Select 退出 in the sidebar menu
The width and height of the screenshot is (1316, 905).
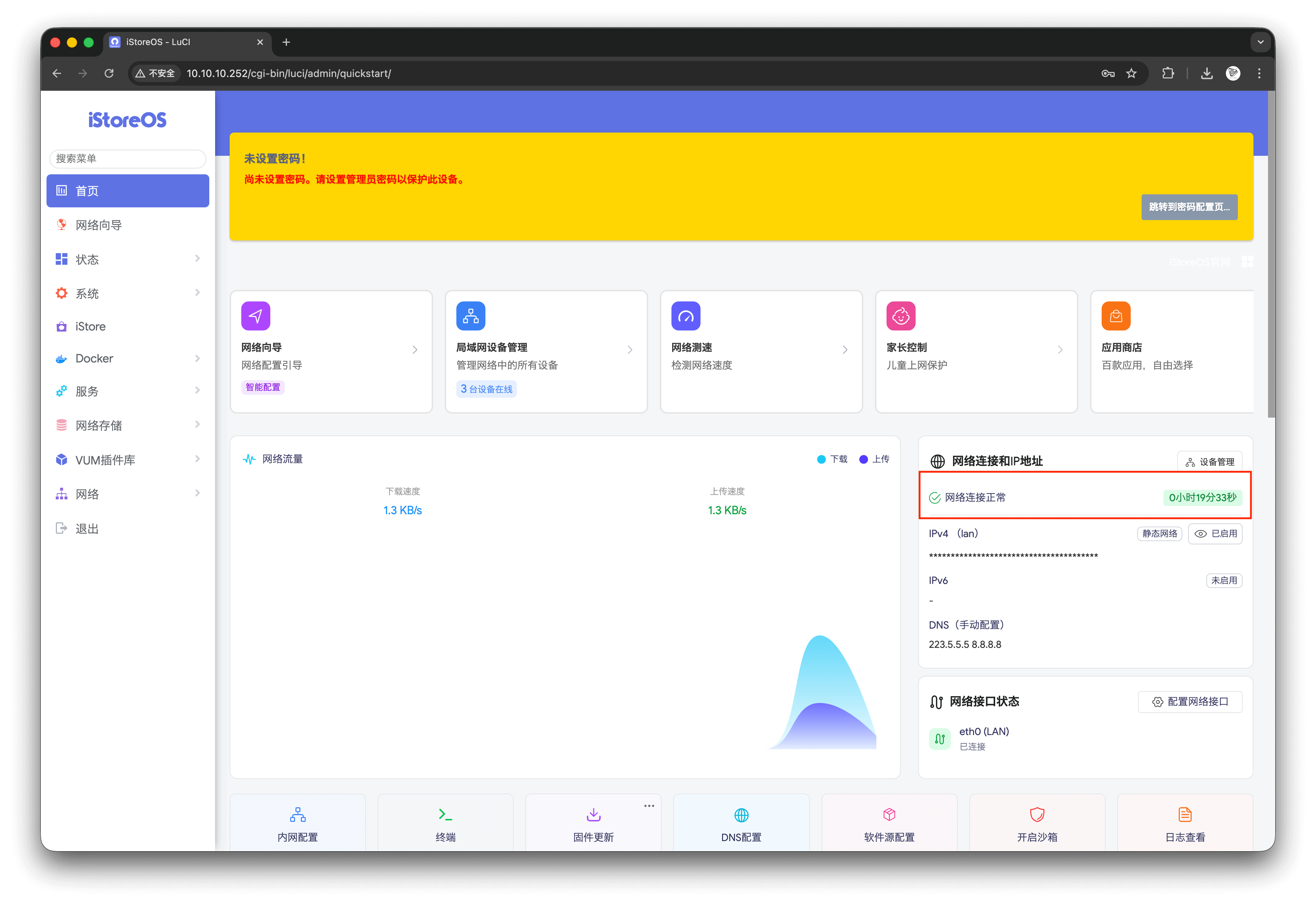point(87,528)
